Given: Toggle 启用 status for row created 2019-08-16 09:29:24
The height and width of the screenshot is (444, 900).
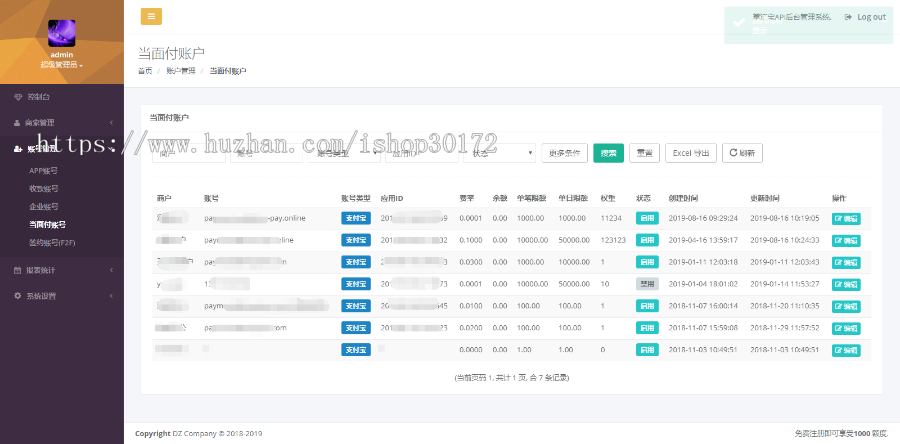Looking at the screenshot, I should [647, 218].
